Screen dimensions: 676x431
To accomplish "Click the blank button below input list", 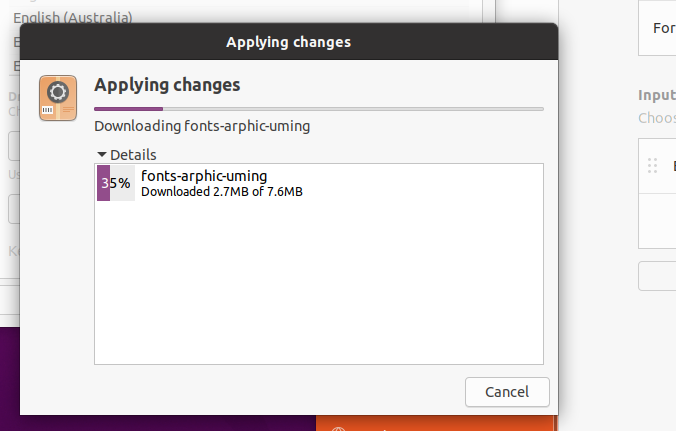I will pyautogui.click(x=657, y=276).
